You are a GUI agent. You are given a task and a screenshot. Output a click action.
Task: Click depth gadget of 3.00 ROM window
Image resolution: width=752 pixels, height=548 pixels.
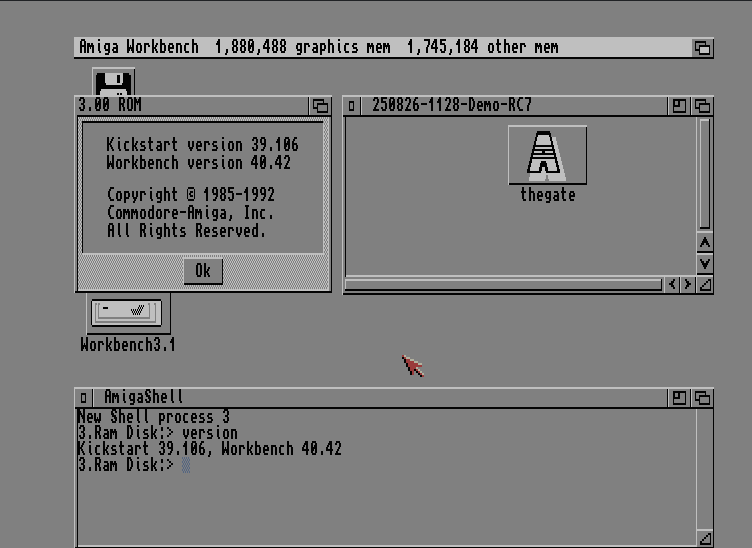320,105
